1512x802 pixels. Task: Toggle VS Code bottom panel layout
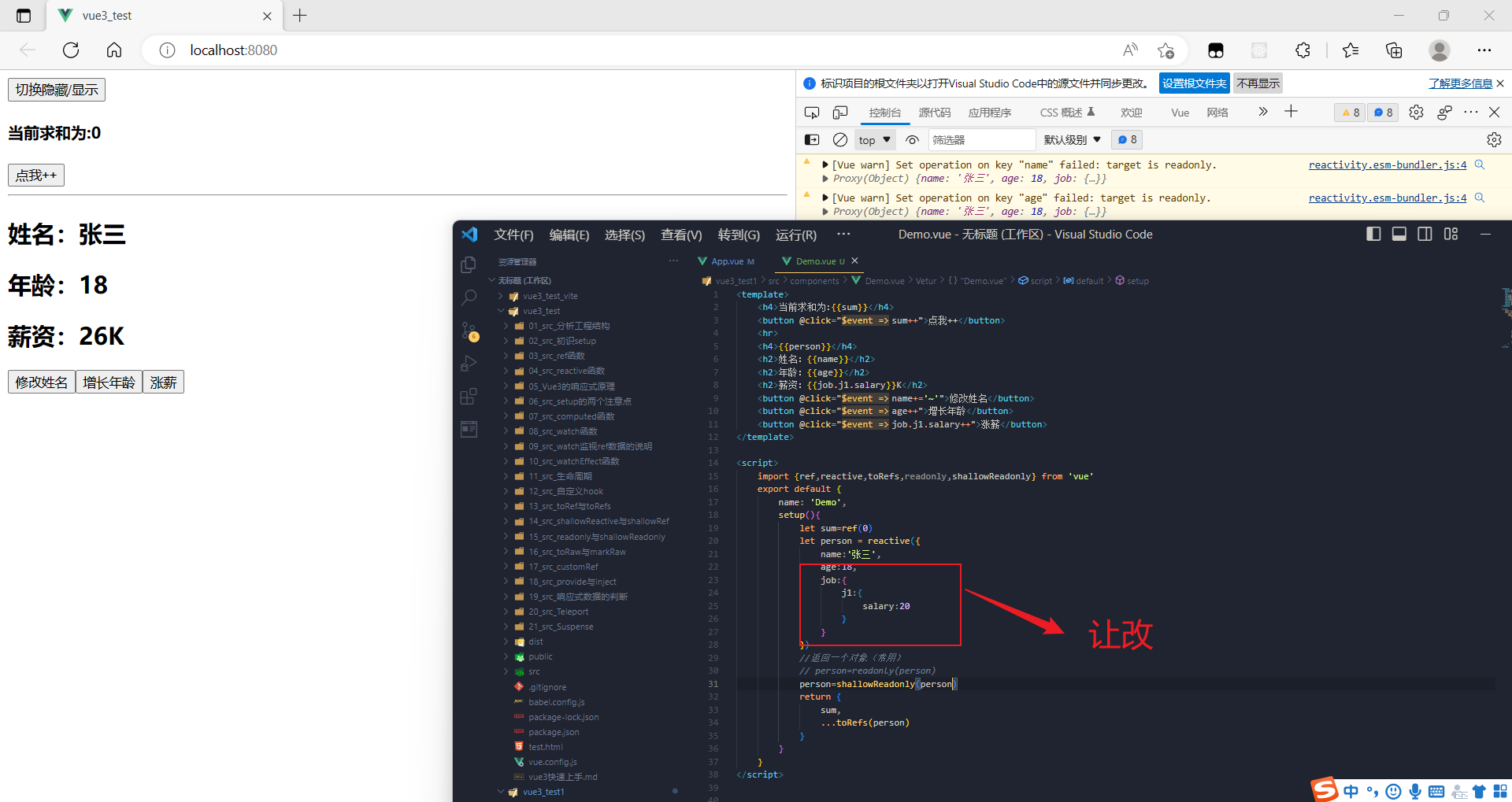[x=1399, y=234]
